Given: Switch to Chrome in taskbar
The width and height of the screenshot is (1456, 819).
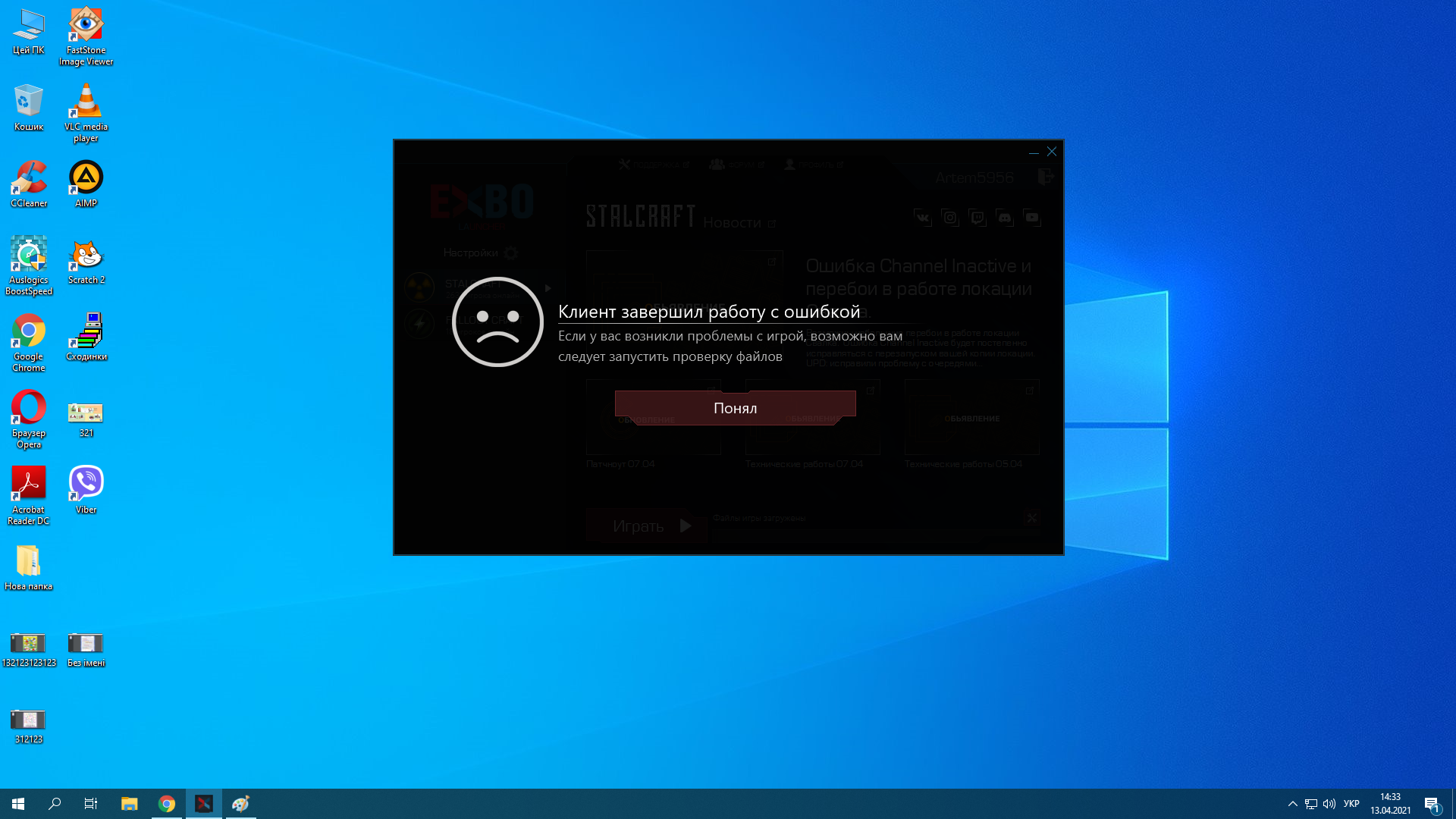Looking at the screenshot, I should click(167, 804).
